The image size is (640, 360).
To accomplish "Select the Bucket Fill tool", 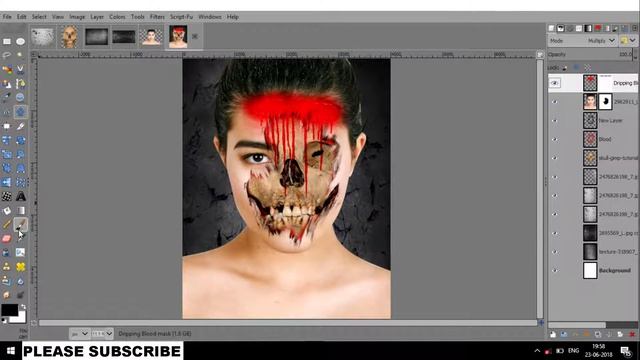I will (x=7, y=211).
